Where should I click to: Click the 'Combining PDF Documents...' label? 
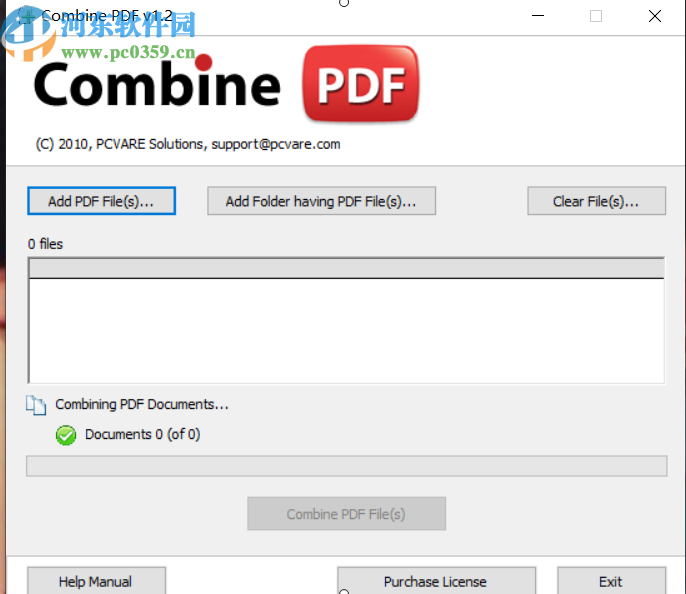(142, 404)
